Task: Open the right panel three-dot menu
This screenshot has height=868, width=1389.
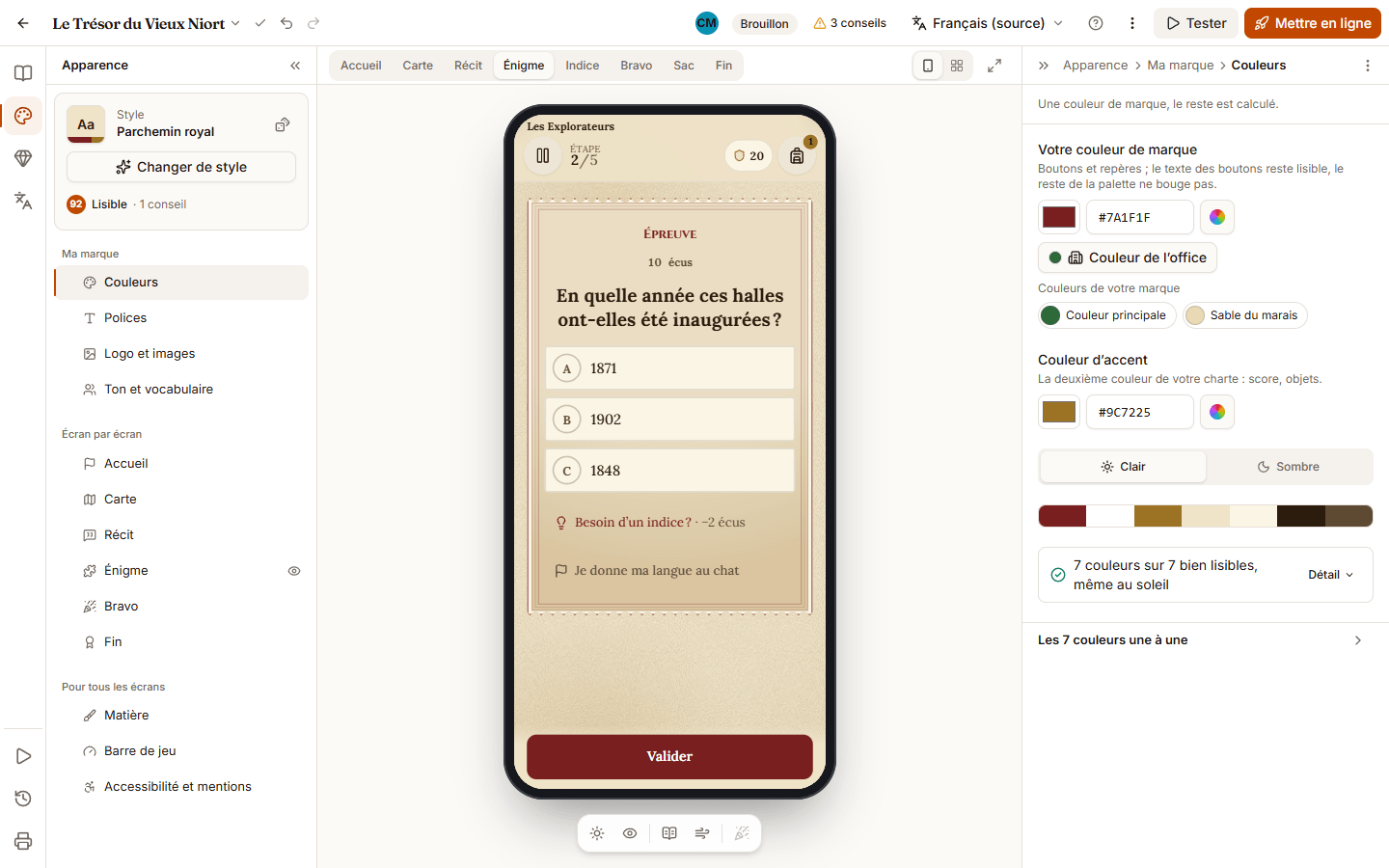Action: 1368,66
